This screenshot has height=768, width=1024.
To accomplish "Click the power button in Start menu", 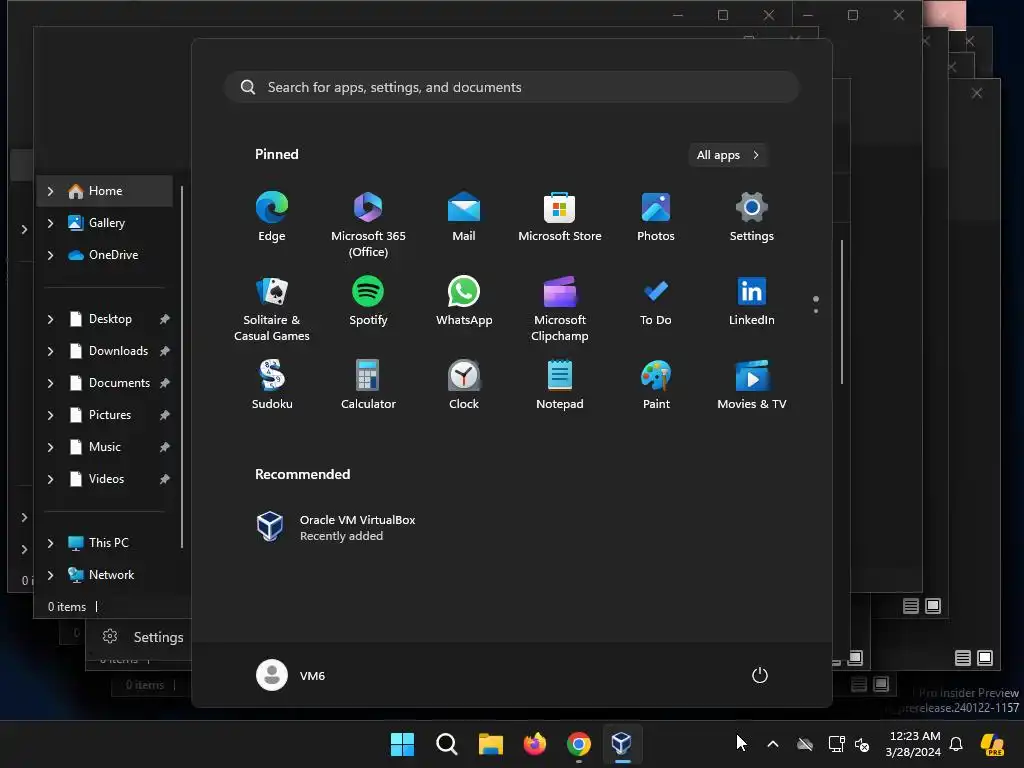I will click(x=760, y=675).
